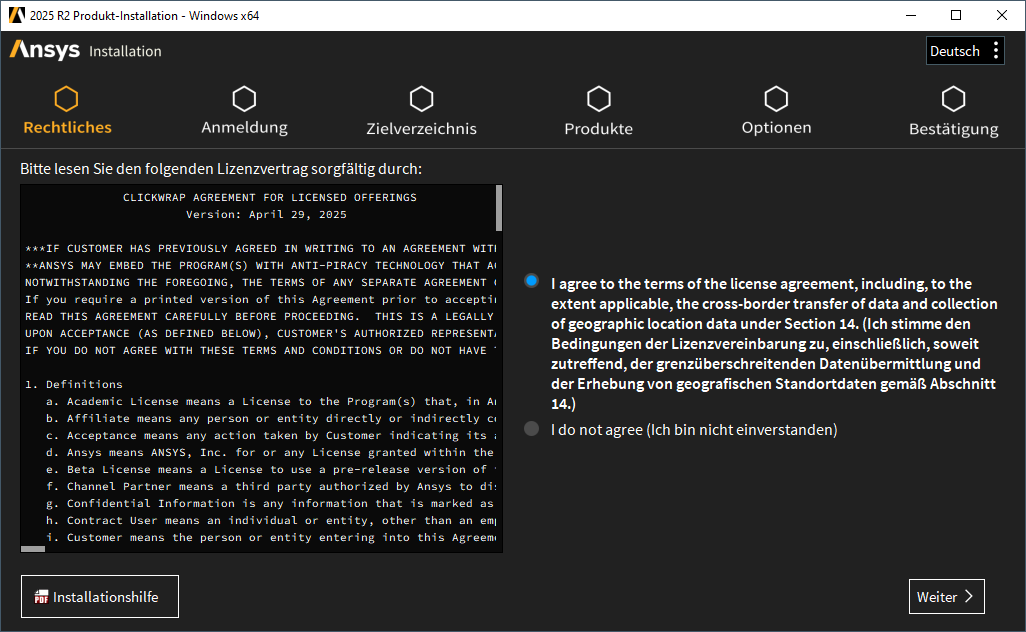Click the 'Bitte lesen Sie den folgenden Lizenzvertrag' prompt

(221, 169)
